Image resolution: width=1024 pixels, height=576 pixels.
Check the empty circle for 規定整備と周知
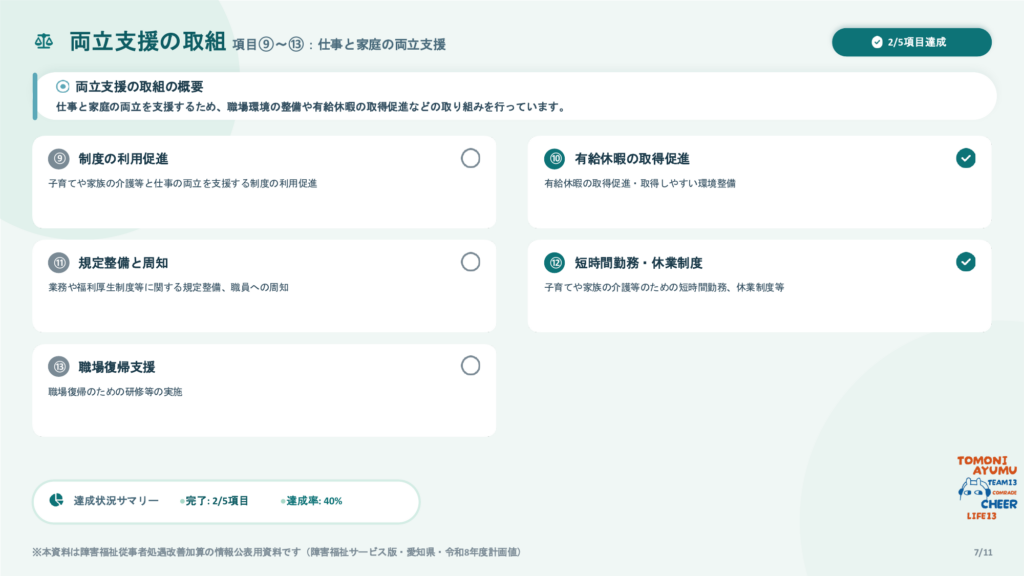[x=470, y=262]
